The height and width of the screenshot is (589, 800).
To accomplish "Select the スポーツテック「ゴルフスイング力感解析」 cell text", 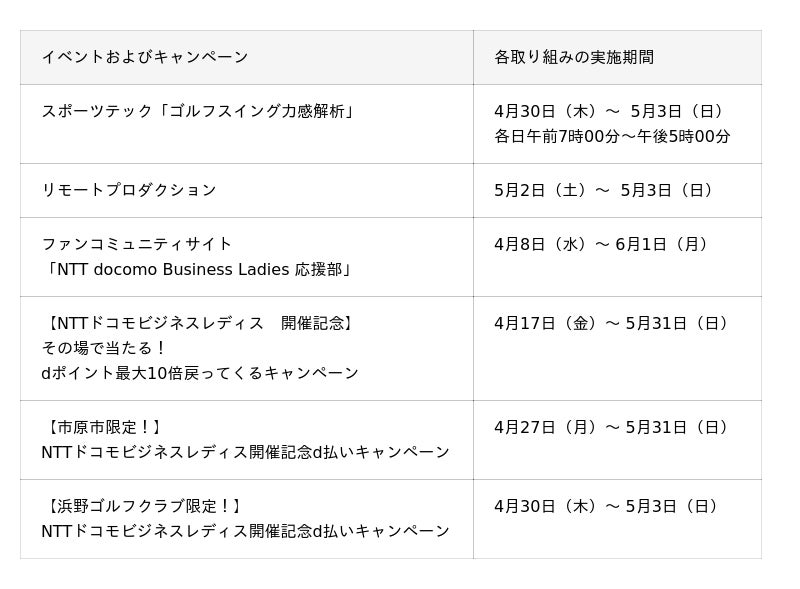I will pyautogui.click(x=198, y=111).
